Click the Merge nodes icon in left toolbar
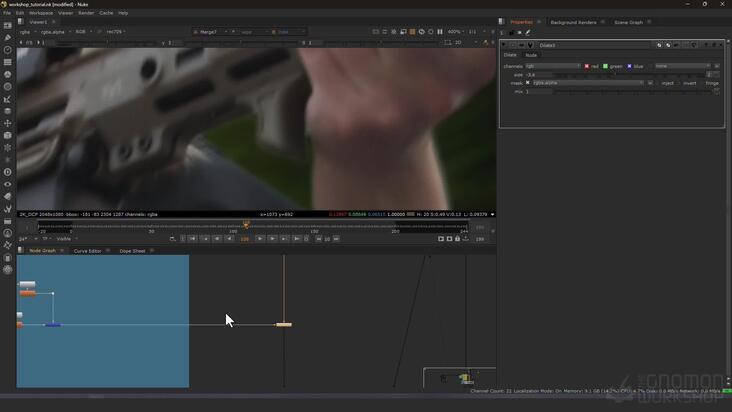This screenshot has width=732, height=412. click(x=7, y=111)
